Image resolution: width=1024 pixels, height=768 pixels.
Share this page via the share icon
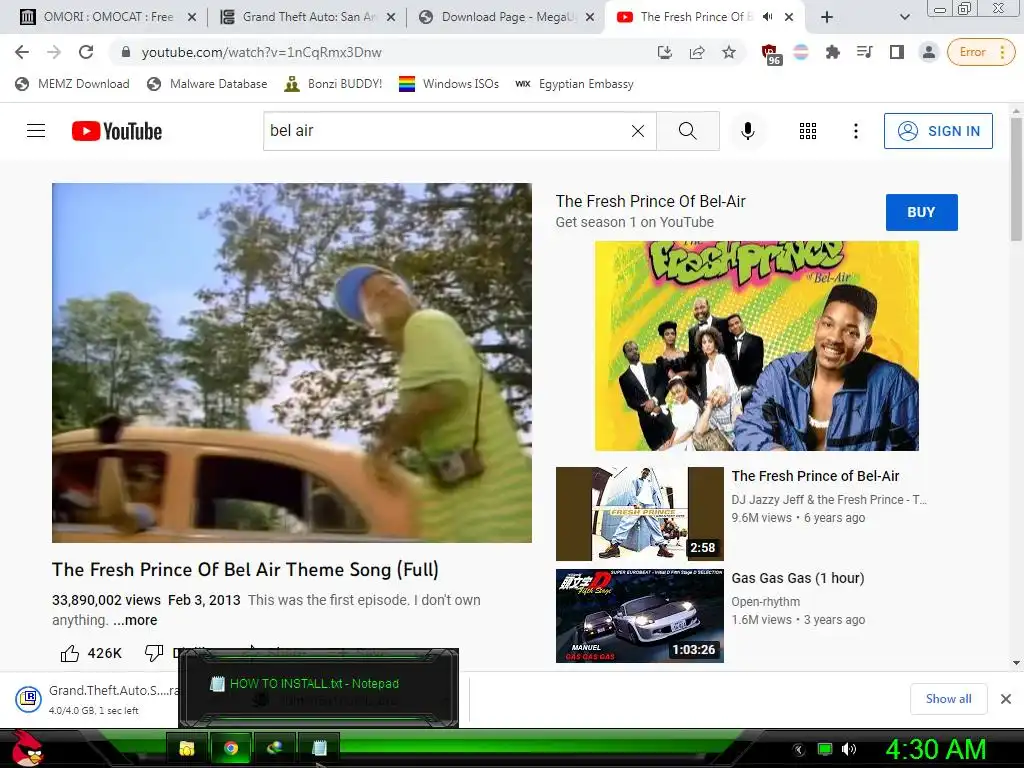697,52
